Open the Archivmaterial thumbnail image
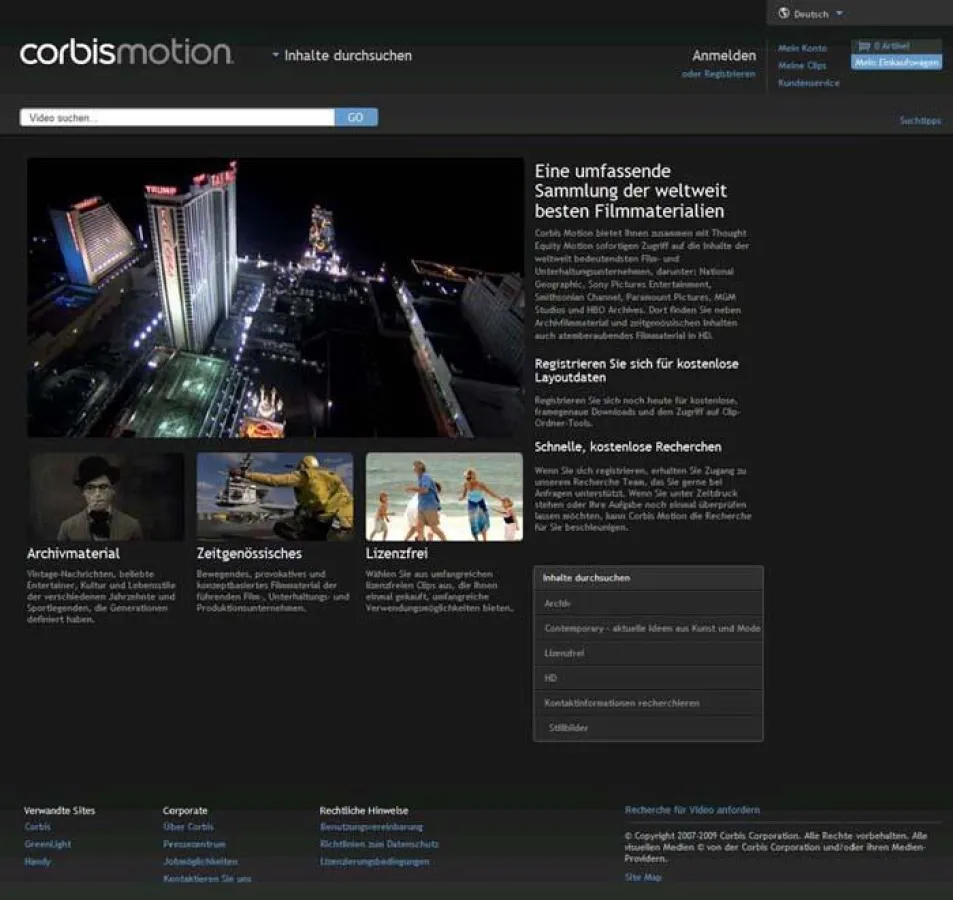The image size is (953, 900). point(105,497)
